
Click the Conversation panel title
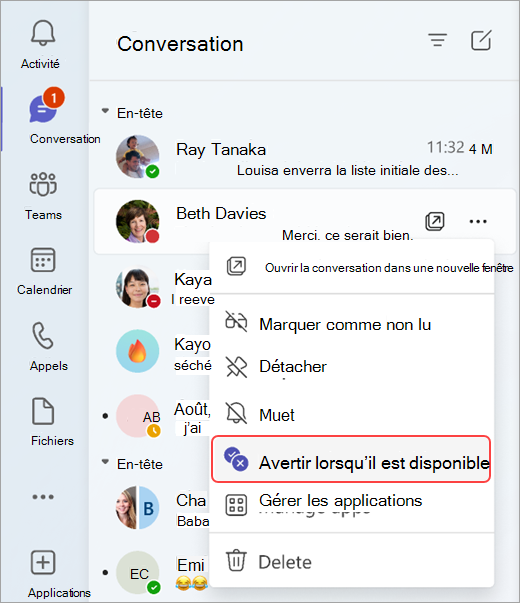(x=180, y=44)
